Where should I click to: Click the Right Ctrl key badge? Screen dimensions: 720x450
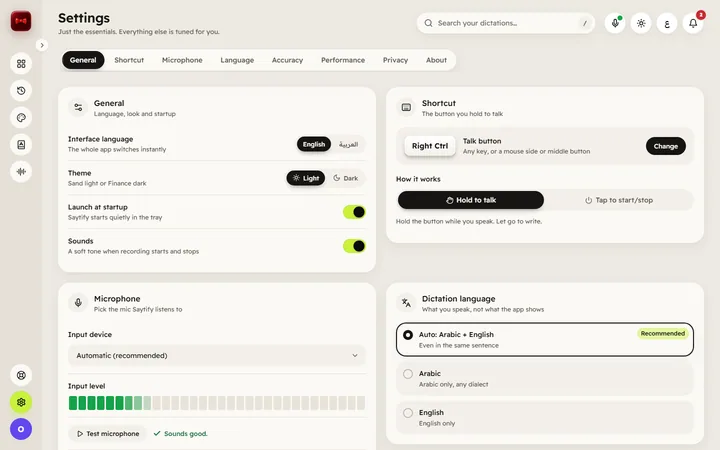(430, 146)
